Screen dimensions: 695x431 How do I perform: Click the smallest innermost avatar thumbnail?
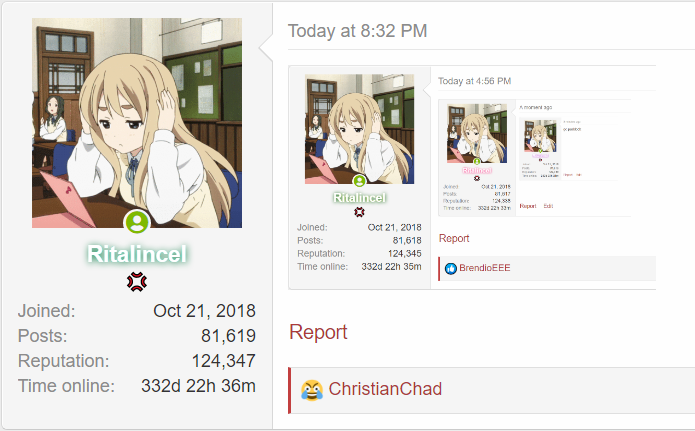(x=540, y=136)
